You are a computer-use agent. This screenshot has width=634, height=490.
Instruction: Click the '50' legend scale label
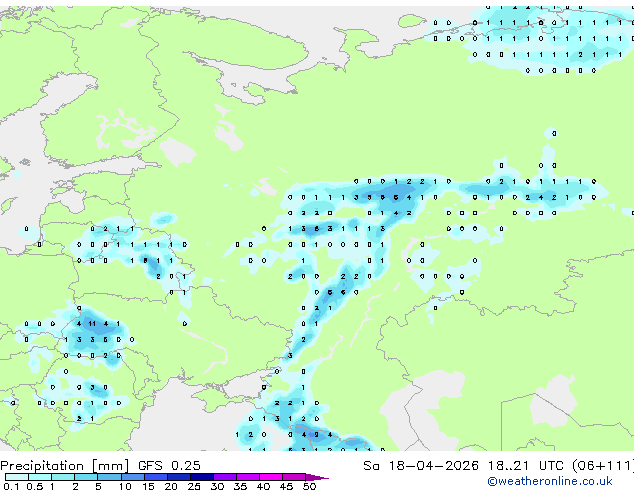pos(309,486)
